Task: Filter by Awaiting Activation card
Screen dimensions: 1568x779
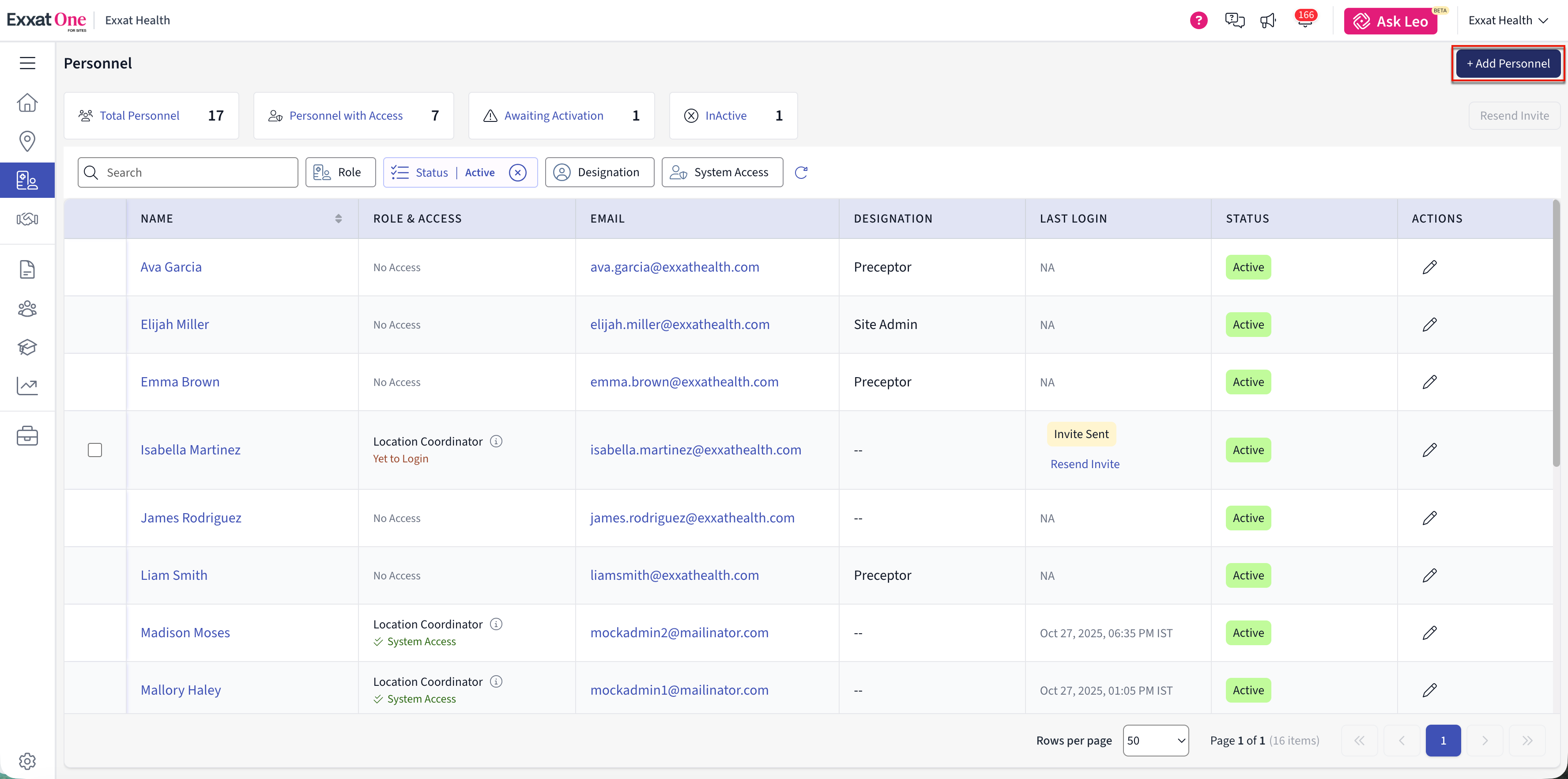Action: (561, 116)
